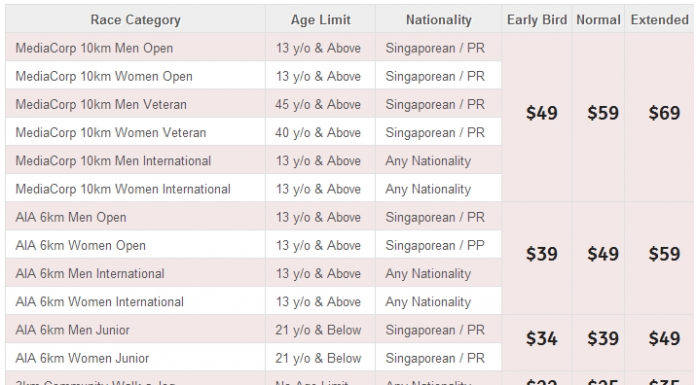Click MediaCorp 10km Men International entry

(113, 161)
